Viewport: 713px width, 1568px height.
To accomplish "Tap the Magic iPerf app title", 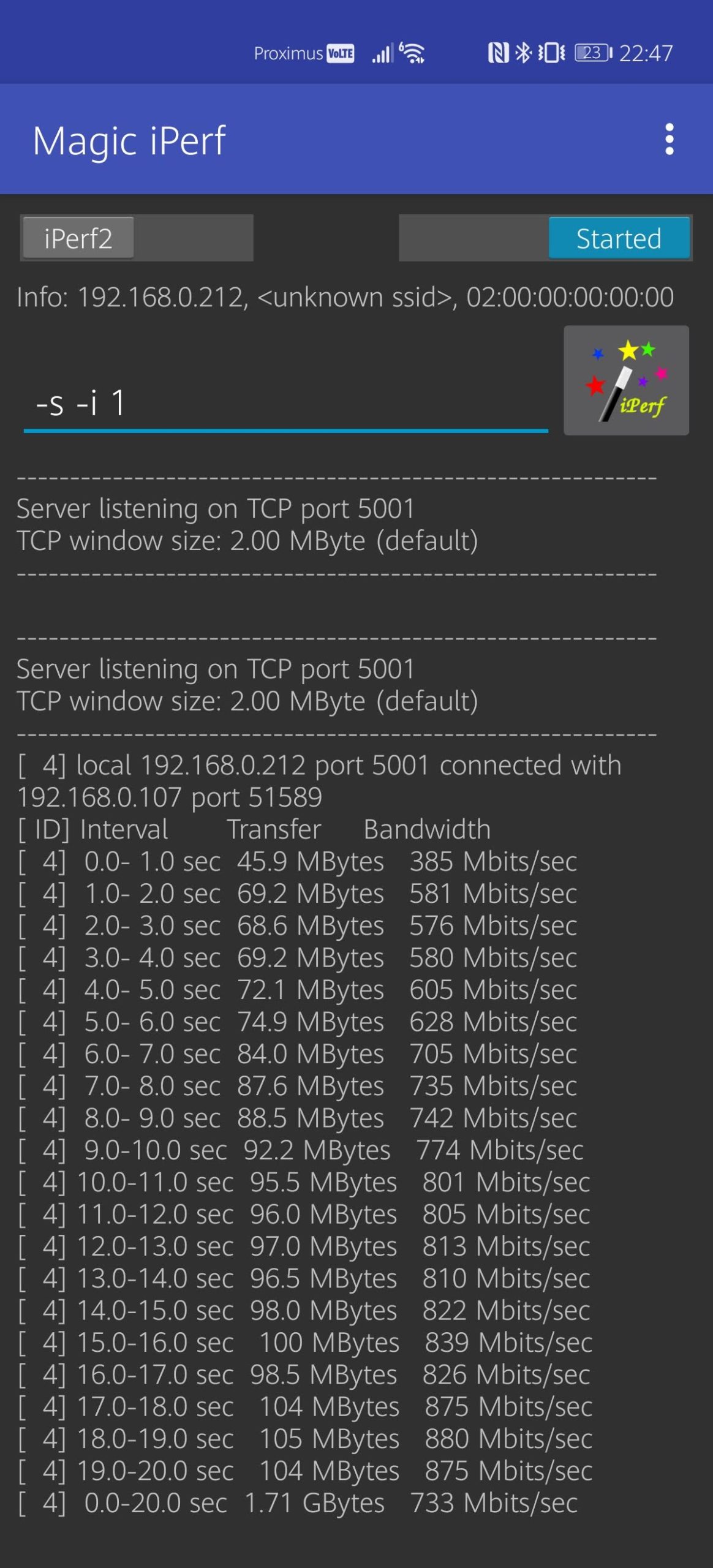I will pyautogui.click(x=129, y=140).
